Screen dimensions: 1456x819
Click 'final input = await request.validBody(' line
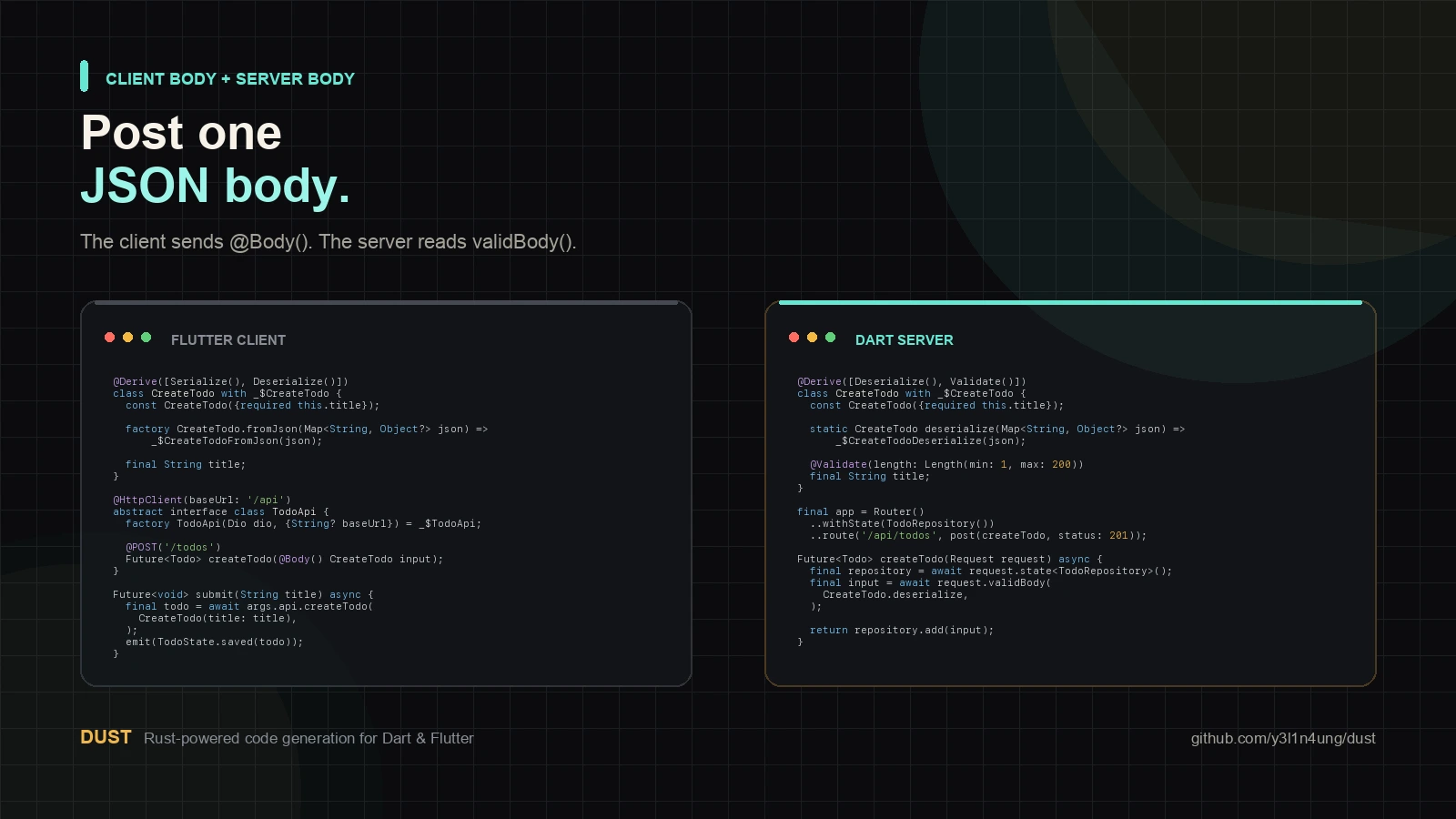coord(930,583)
